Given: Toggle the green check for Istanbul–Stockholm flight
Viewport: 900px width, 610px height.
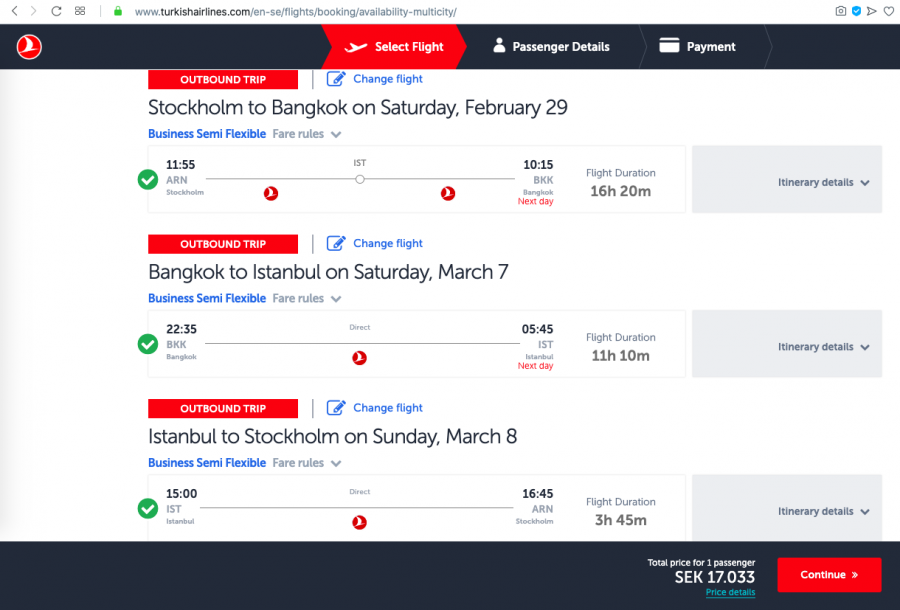Looking at the screenshot, I should [147, 509].
